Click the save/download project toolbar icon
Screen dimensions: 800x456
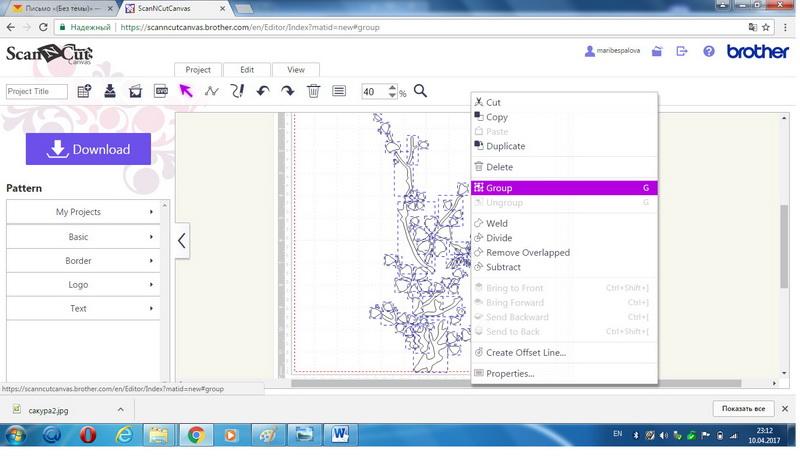(110, 91)
